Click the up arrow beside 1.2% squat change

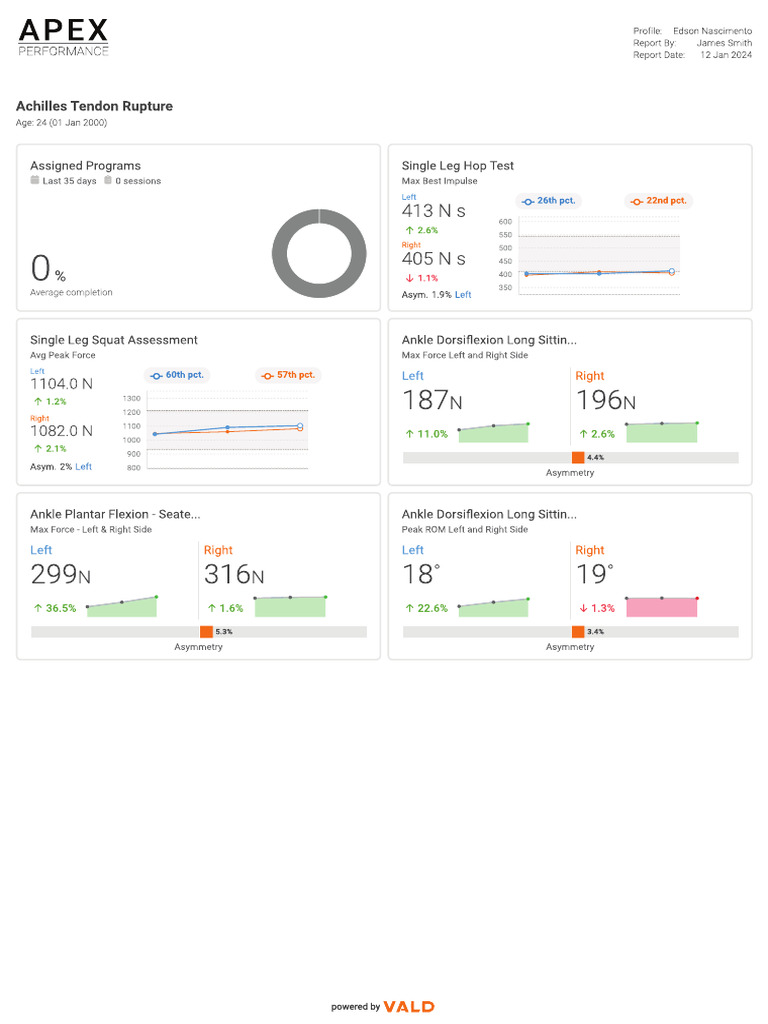(38, 402)
